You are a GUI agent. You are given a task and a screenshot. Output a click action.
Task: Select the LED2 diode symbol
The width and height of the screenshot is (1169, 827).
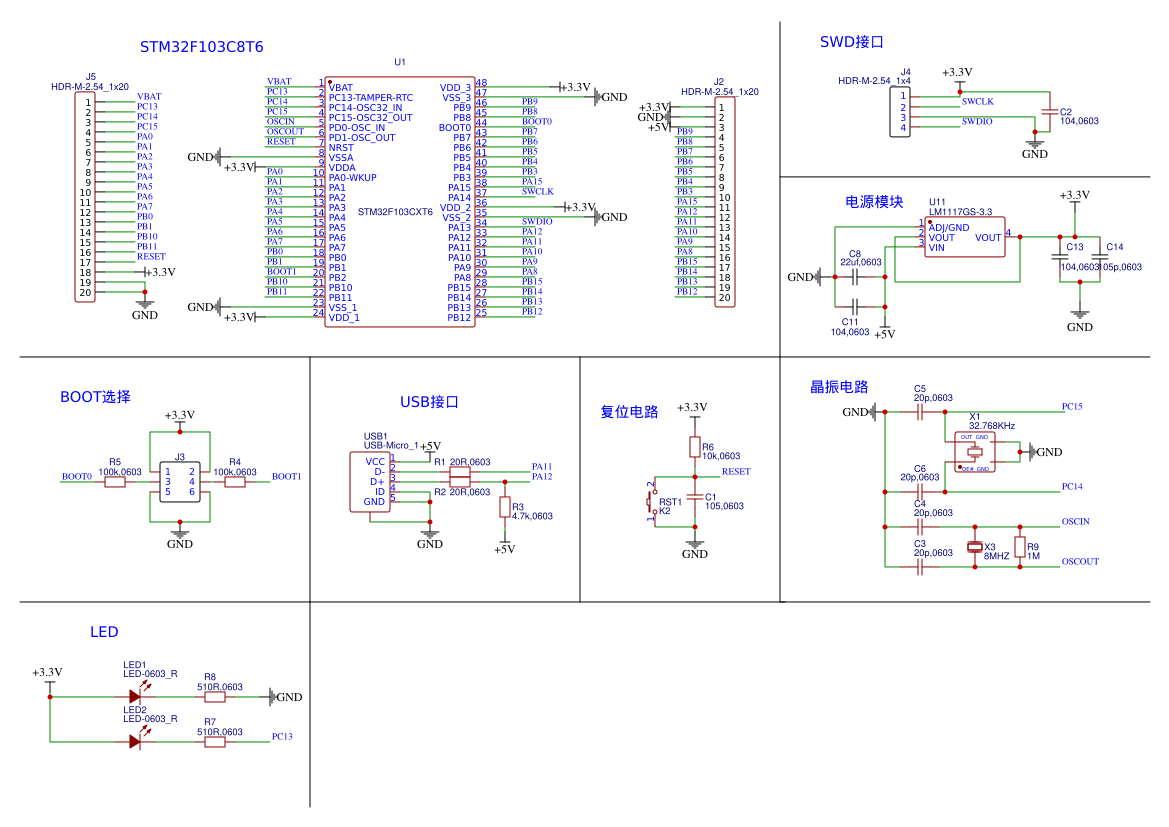point(135,741)
